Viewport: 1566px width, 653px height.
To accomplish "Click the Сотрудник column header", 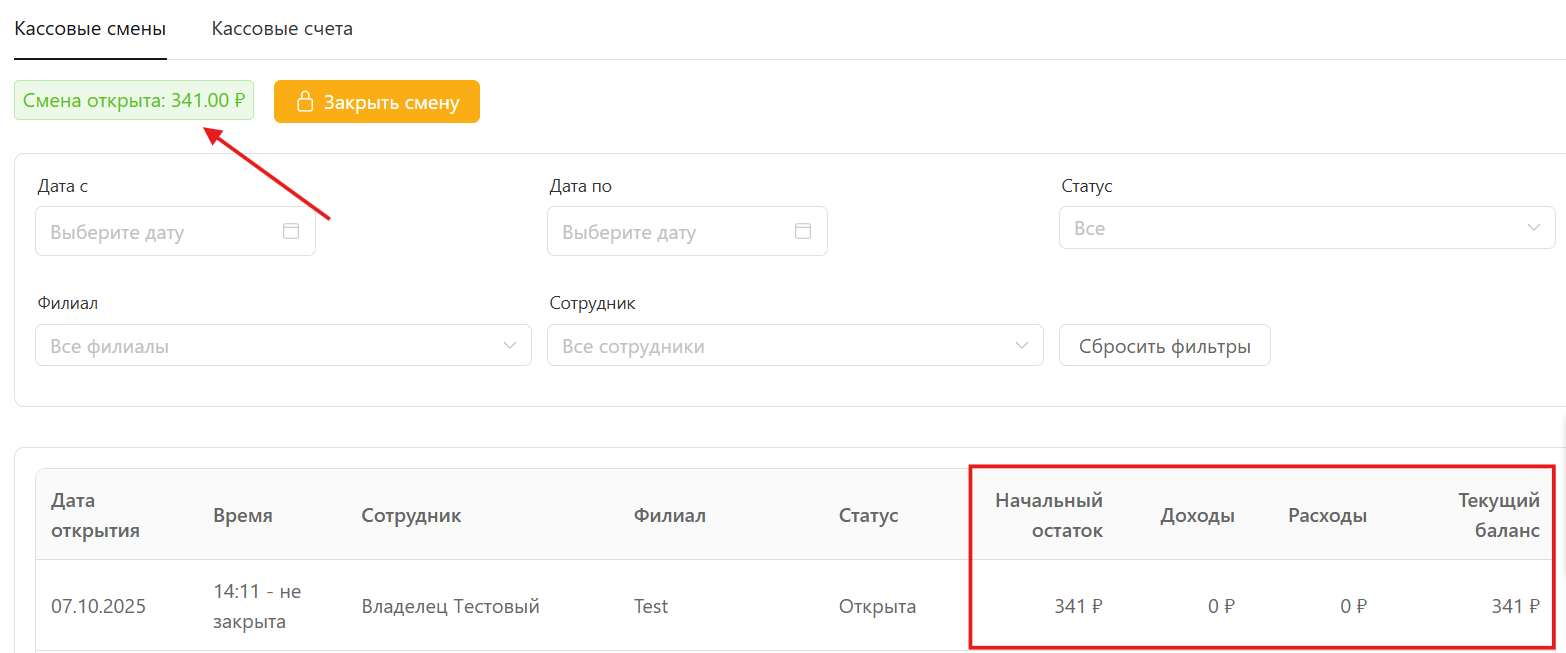I will click(x=411, y=515).
